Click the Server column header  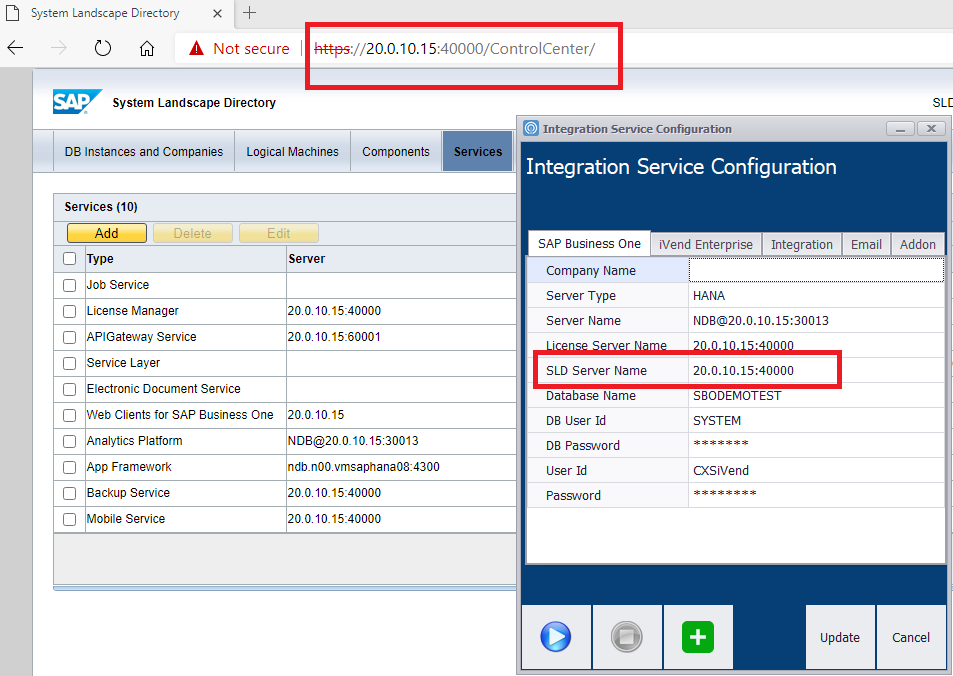306,259
